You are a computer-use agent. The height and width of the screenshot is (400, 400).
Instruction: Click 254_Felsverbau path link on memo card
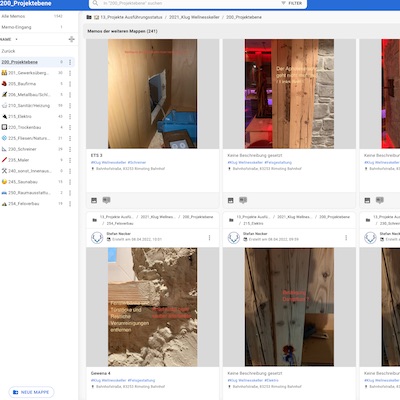(x=120, y=223)
